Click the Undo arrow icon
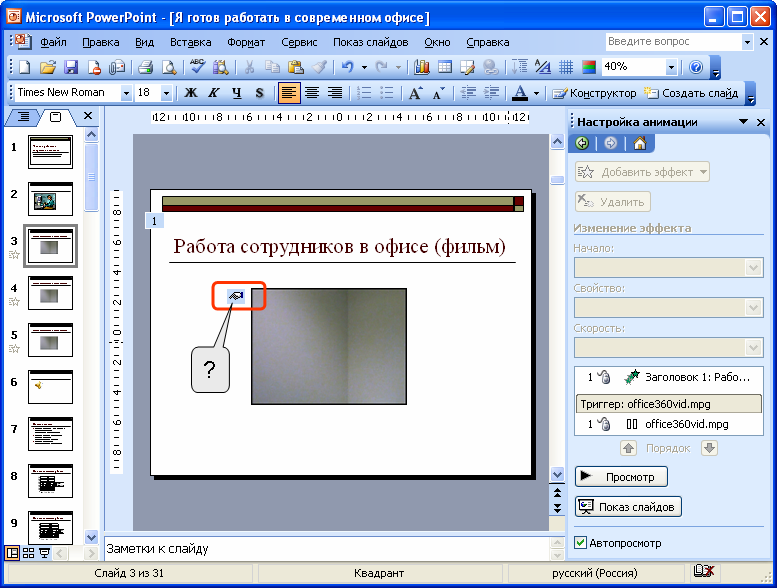 pyautogui.click(x=348, y=67)
